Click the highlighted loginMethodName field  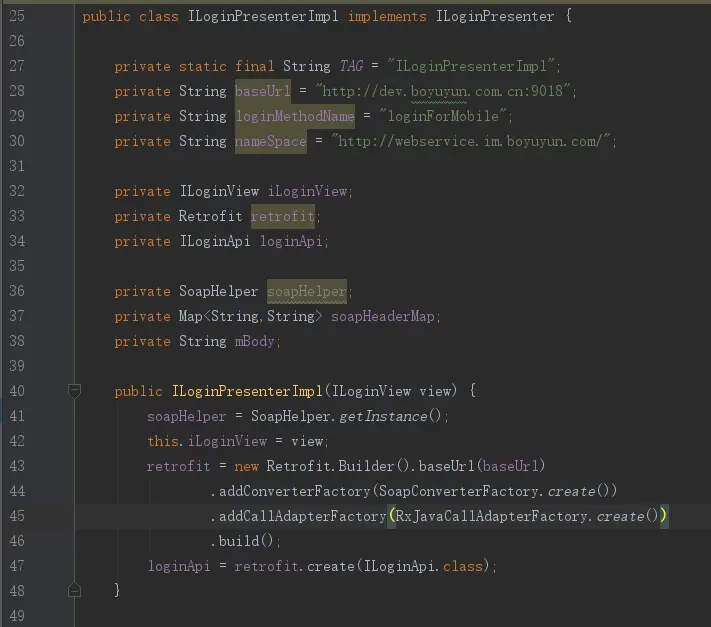tap(295, 117)
